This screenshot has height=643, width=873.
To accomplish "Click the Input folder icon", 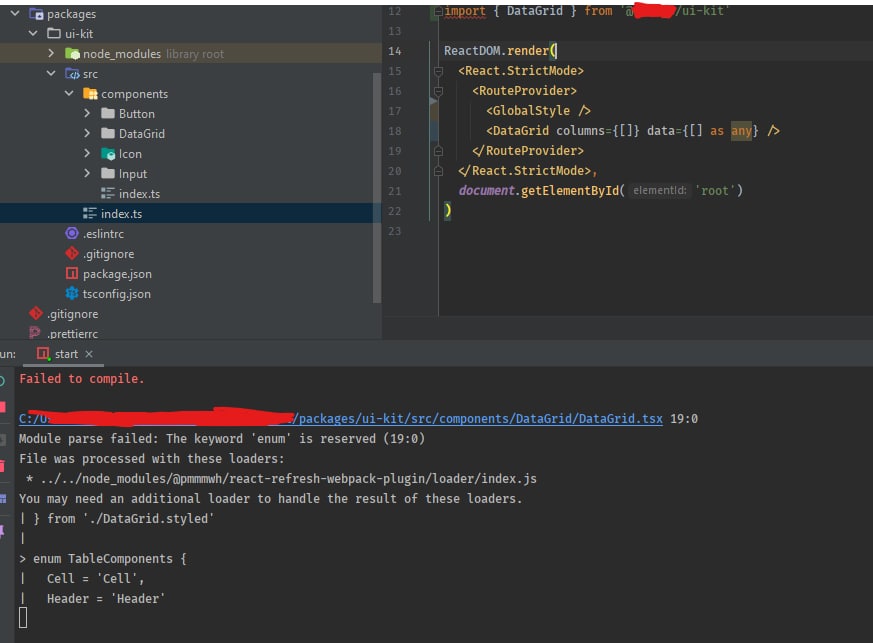I will (108, 174).
